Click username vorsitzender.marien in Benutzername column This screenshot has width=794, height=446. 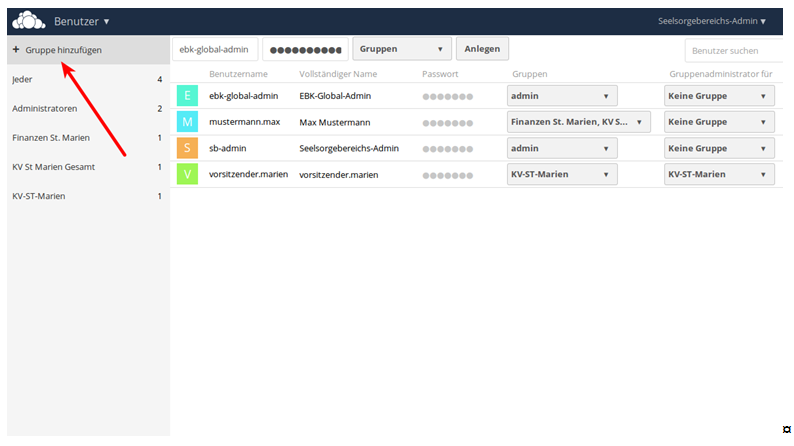pos(249,174)
